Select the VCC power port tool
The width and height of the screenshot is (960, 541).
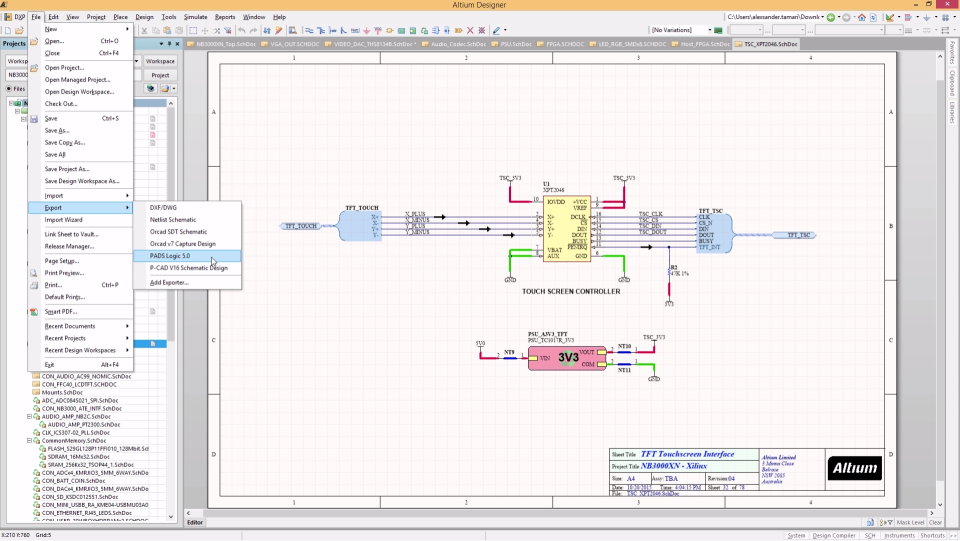point(378,30)
